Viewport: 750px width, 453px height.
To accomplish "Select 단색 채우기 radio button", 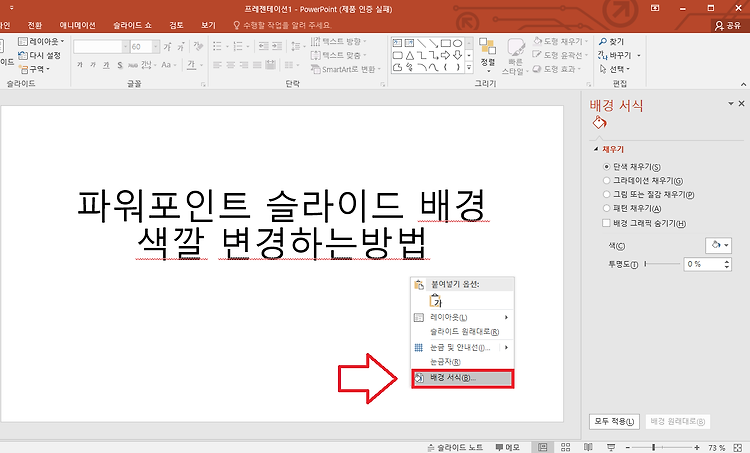I will pos(607,167).
